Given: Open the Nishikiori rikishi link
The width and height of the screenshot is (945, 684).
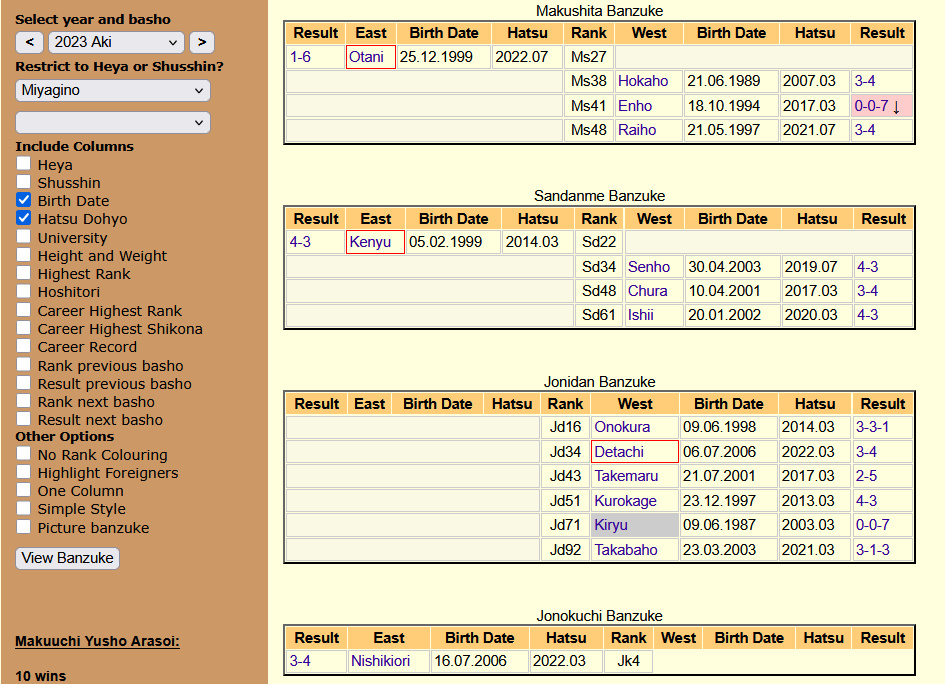Looking at the screenshot, I should (380, 661).
